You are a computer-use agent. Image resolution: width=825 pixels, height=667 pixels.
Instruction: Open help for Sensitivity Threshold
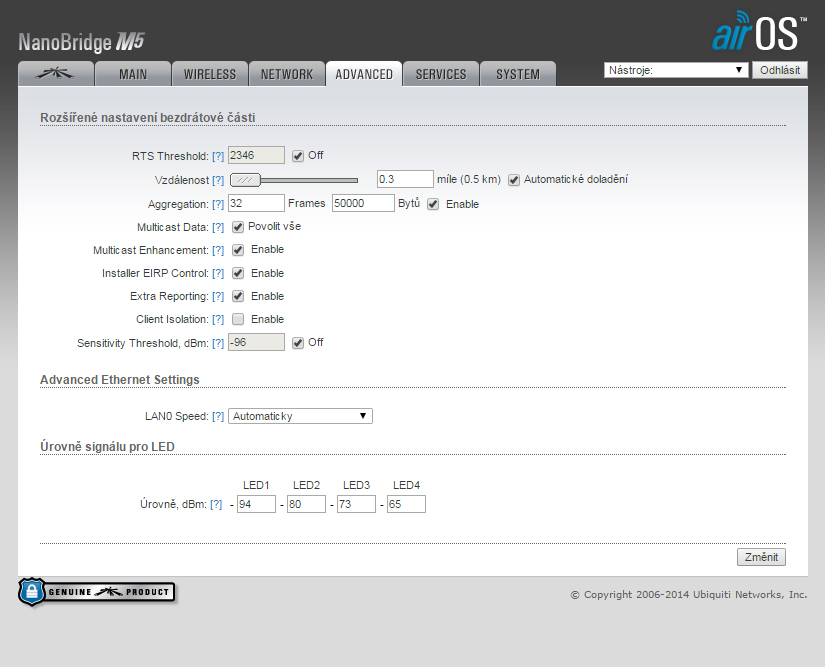coord(218,343)
